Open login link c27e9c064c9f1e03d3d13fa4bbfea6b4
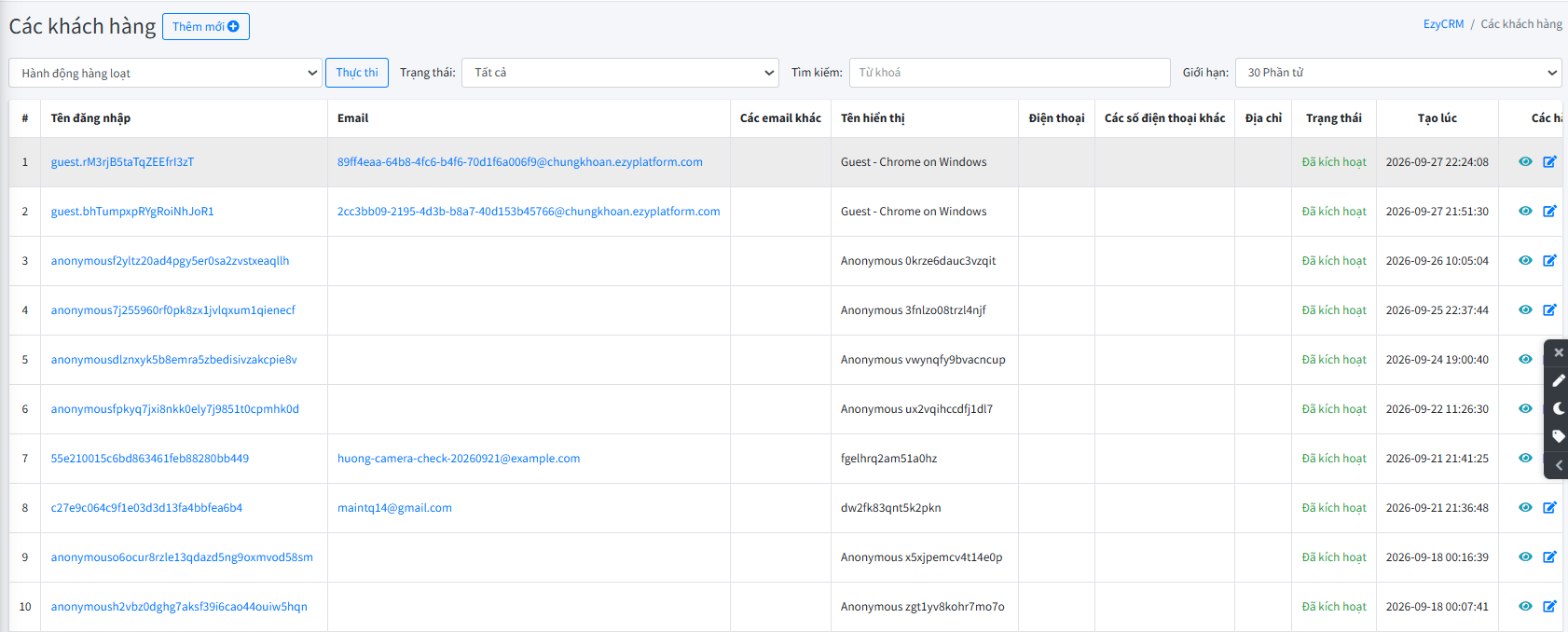This screenshot has height=632, width=1568. click(146, 508)
